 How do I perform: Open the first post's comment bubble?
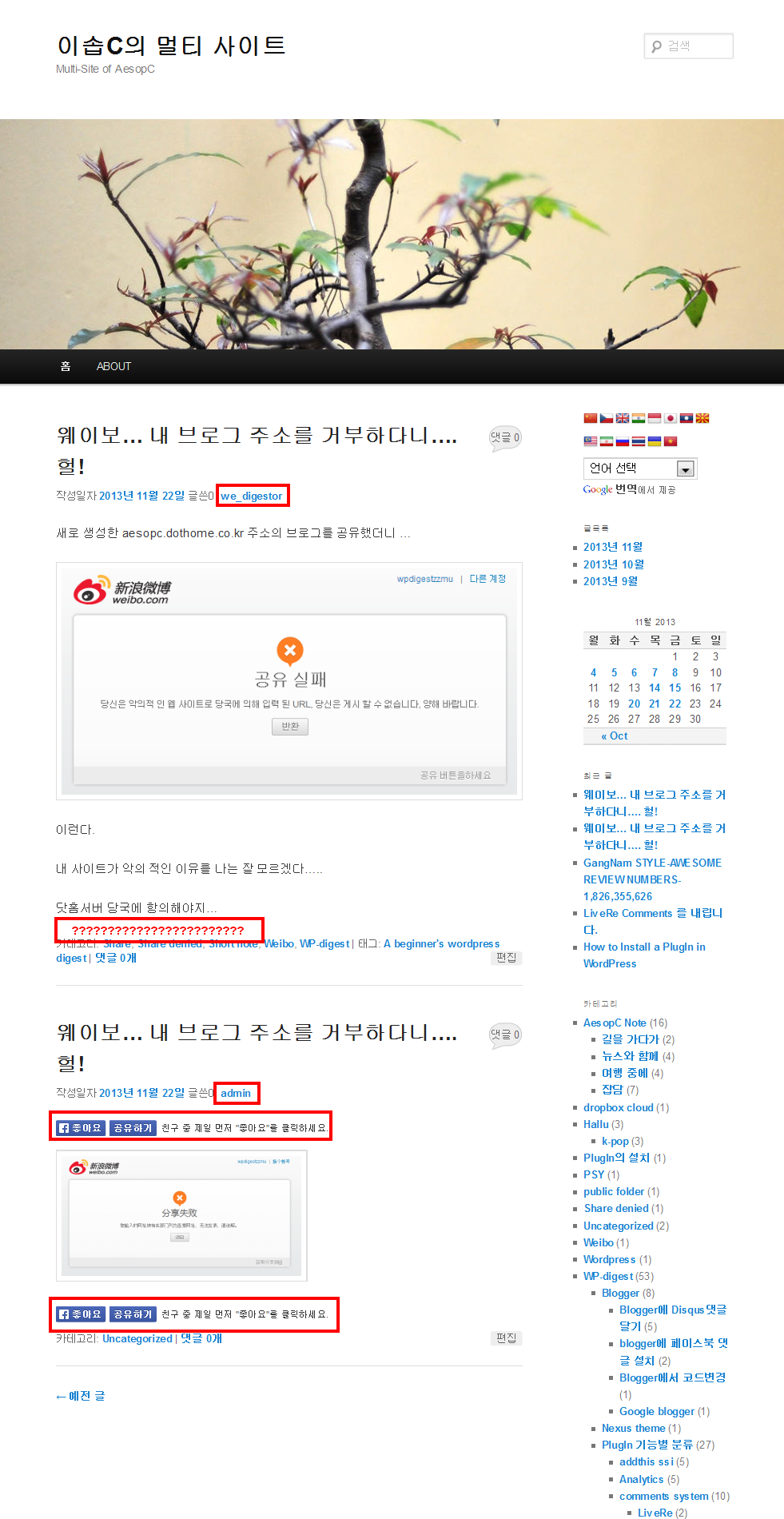[505, 438]
